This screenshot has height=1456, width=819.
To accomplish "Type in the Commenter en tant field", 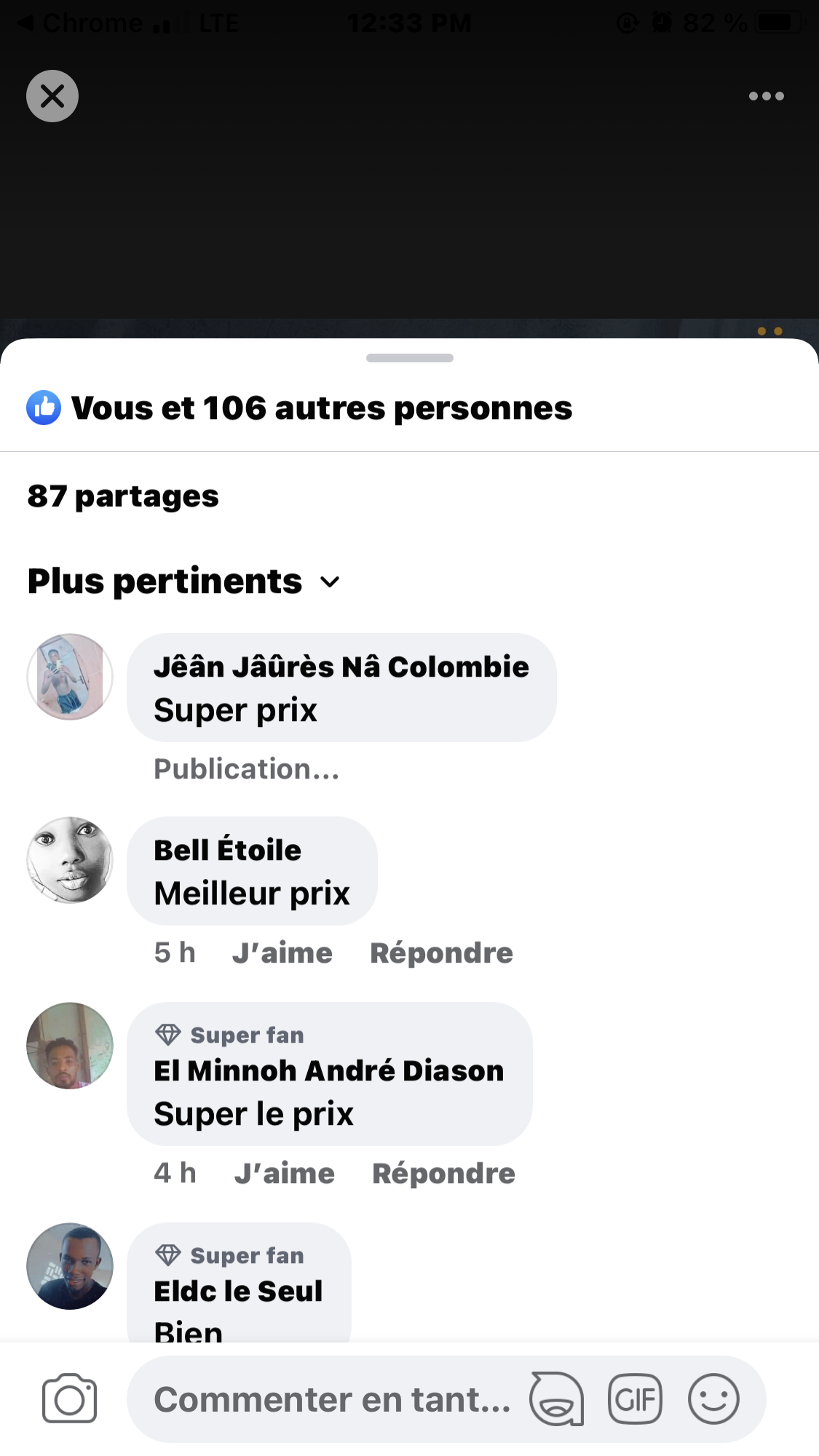I will click(331, 1399).
